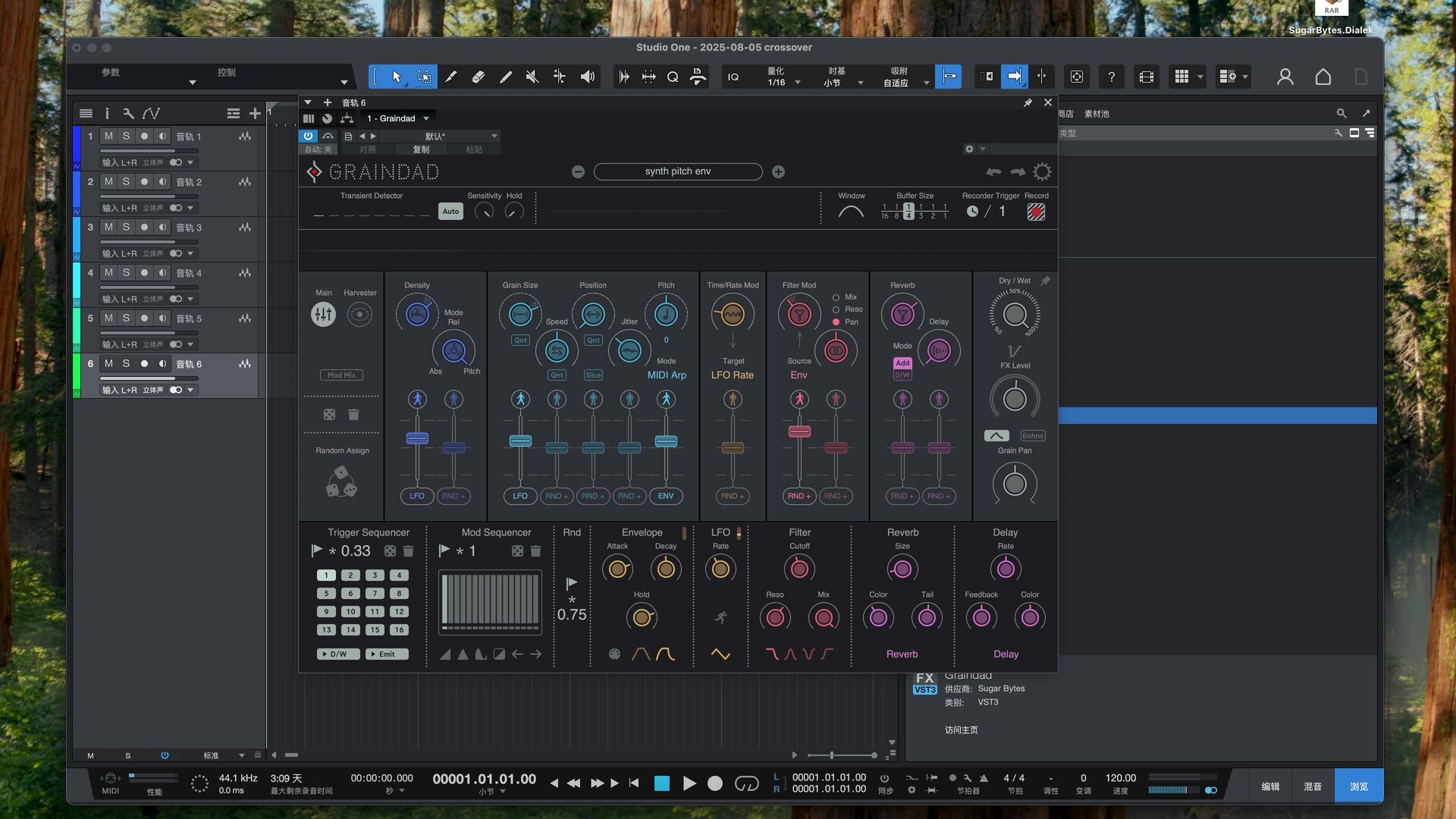This screenshot has height=819, width=1456.
Task: Select the Harvester page icon
Action: [x=359, y=314]
